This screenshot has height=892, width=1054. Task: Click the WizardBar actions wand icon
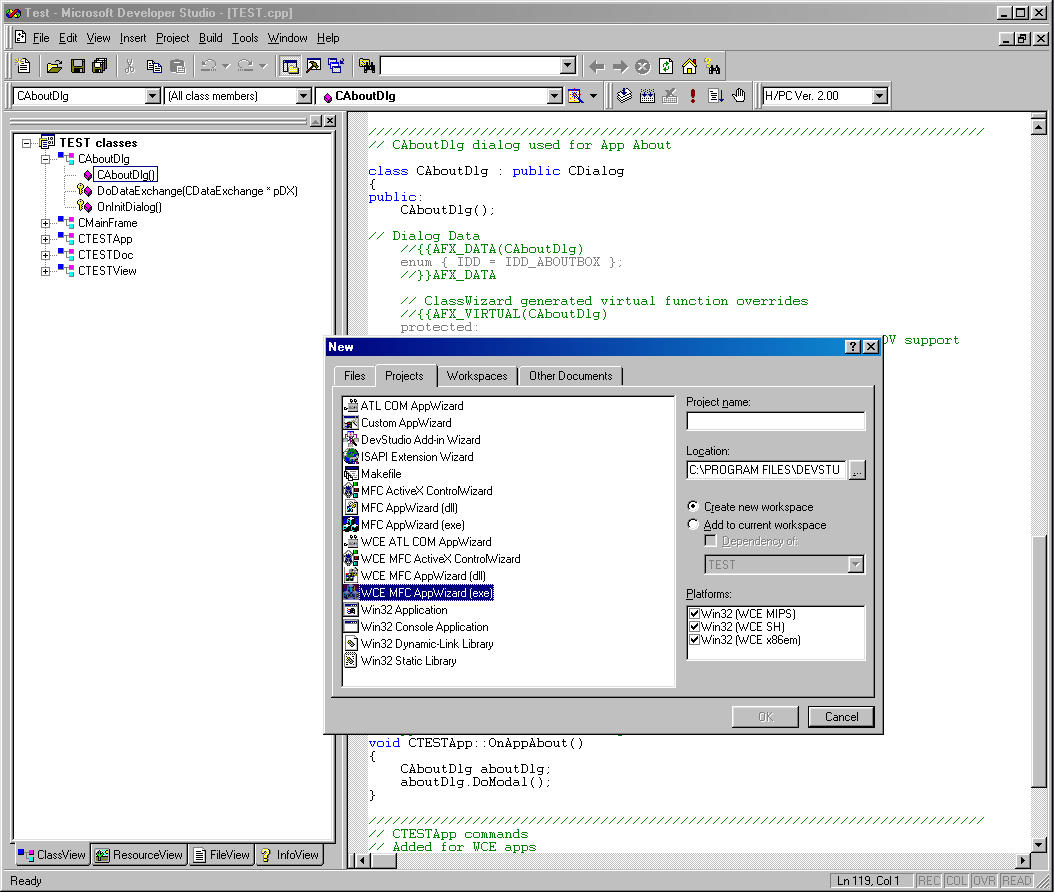575,96
